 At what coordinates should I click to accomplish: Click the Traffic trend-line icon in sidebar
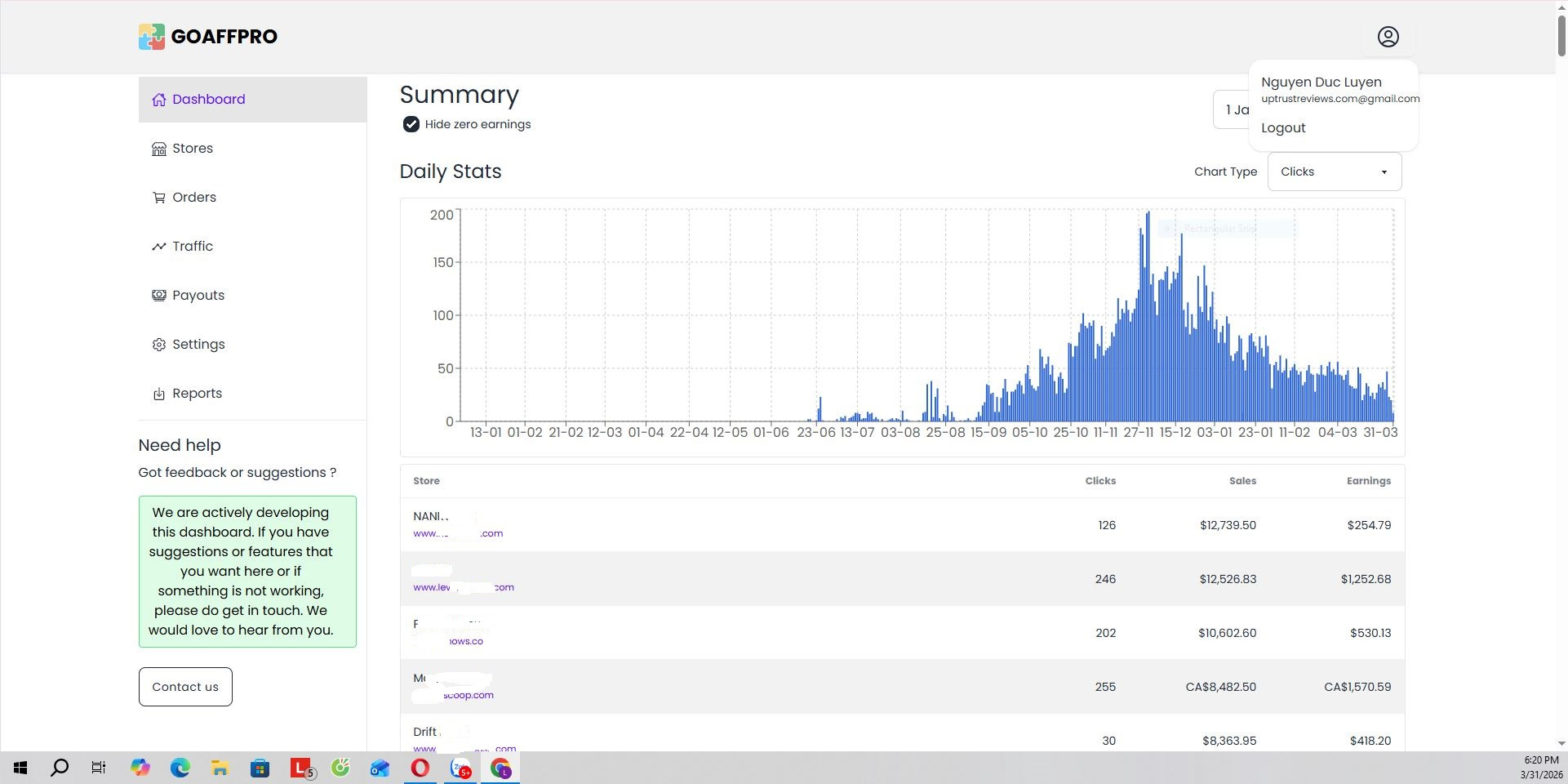(x=159, y=247)
